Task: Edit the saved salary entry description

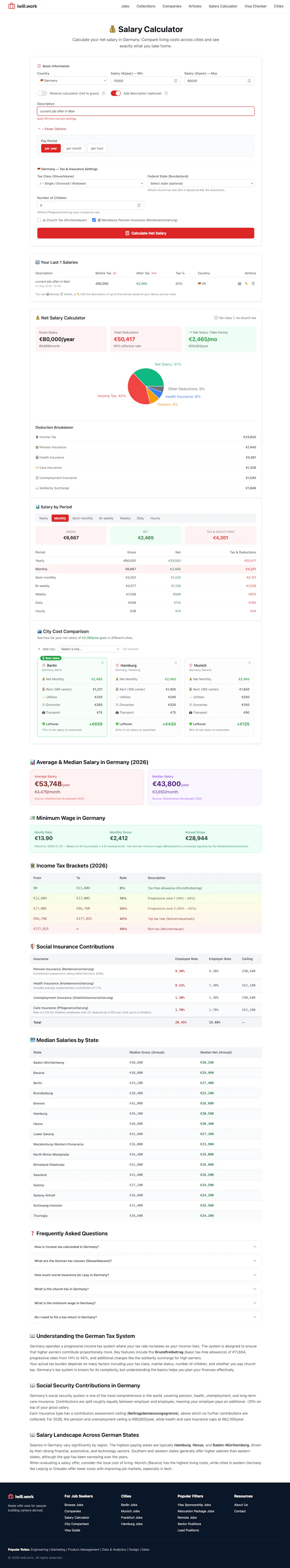Action: (x=246, y=284)
